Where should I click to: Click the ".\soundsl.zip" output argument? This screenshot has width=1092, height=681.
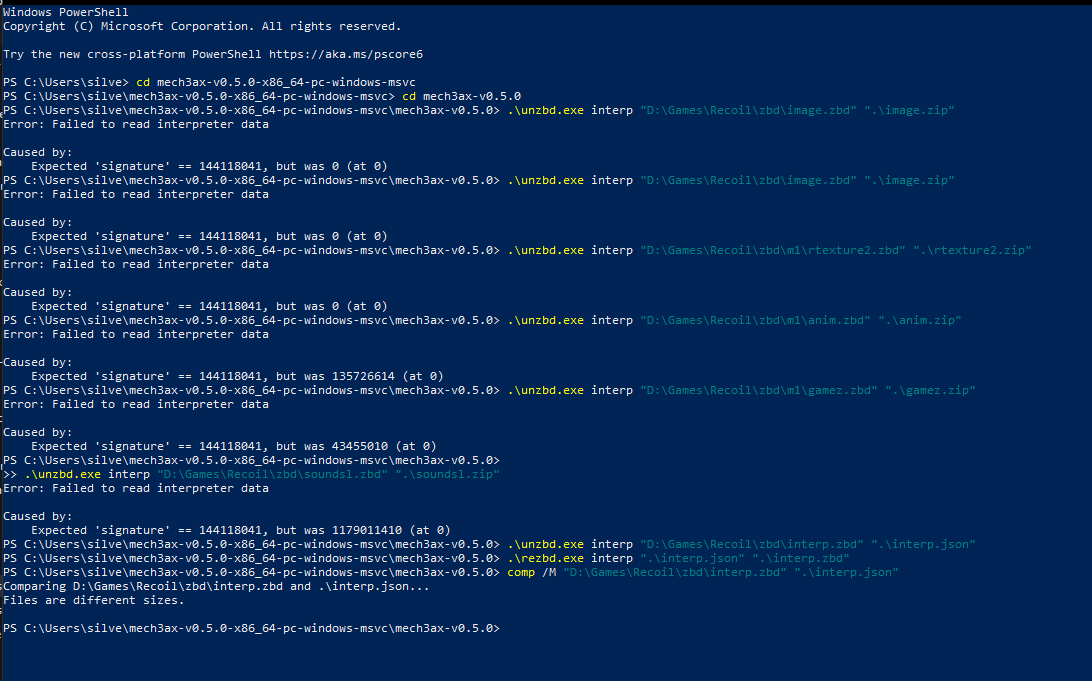point(447,474)
